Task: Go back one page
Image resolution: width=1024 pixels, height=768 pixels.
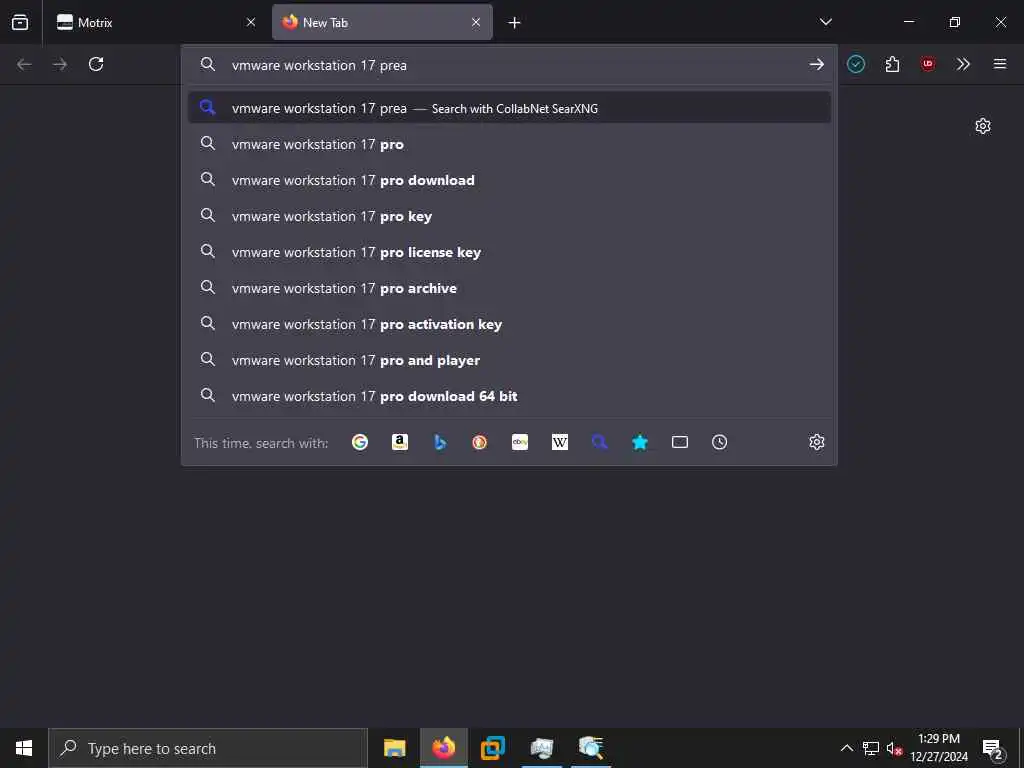Action: [24, 64]
